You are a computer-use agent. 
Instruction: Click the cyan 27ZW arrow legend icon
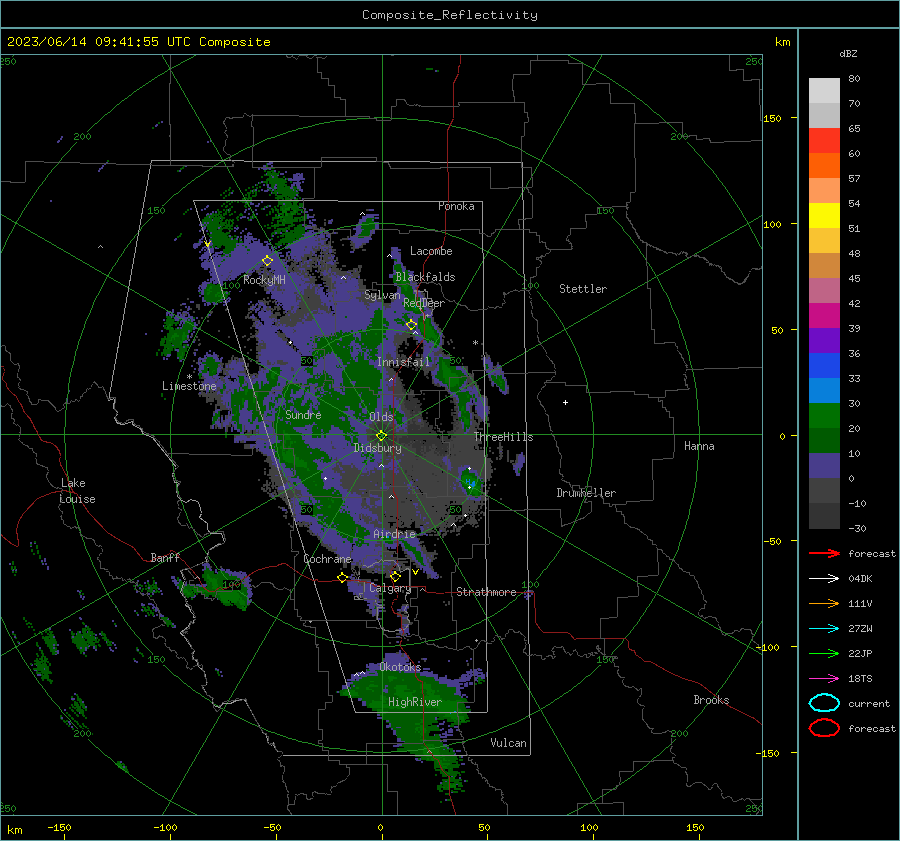tap(824, 629)
